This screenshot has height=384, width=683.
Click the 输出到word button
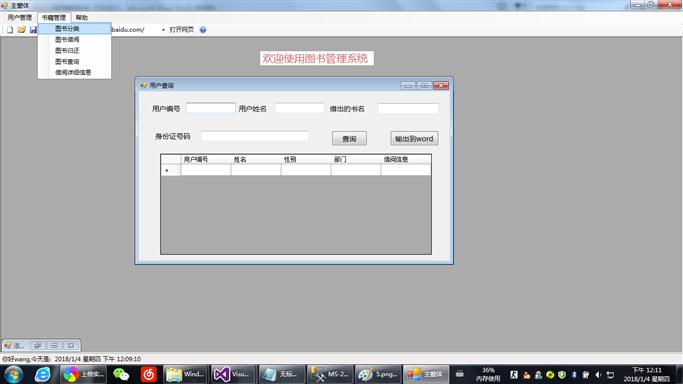pos(414,138)
